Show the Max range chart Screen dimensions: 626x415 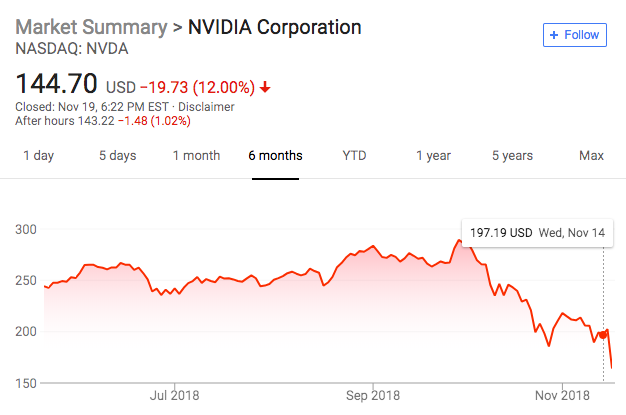pos(591,156)
